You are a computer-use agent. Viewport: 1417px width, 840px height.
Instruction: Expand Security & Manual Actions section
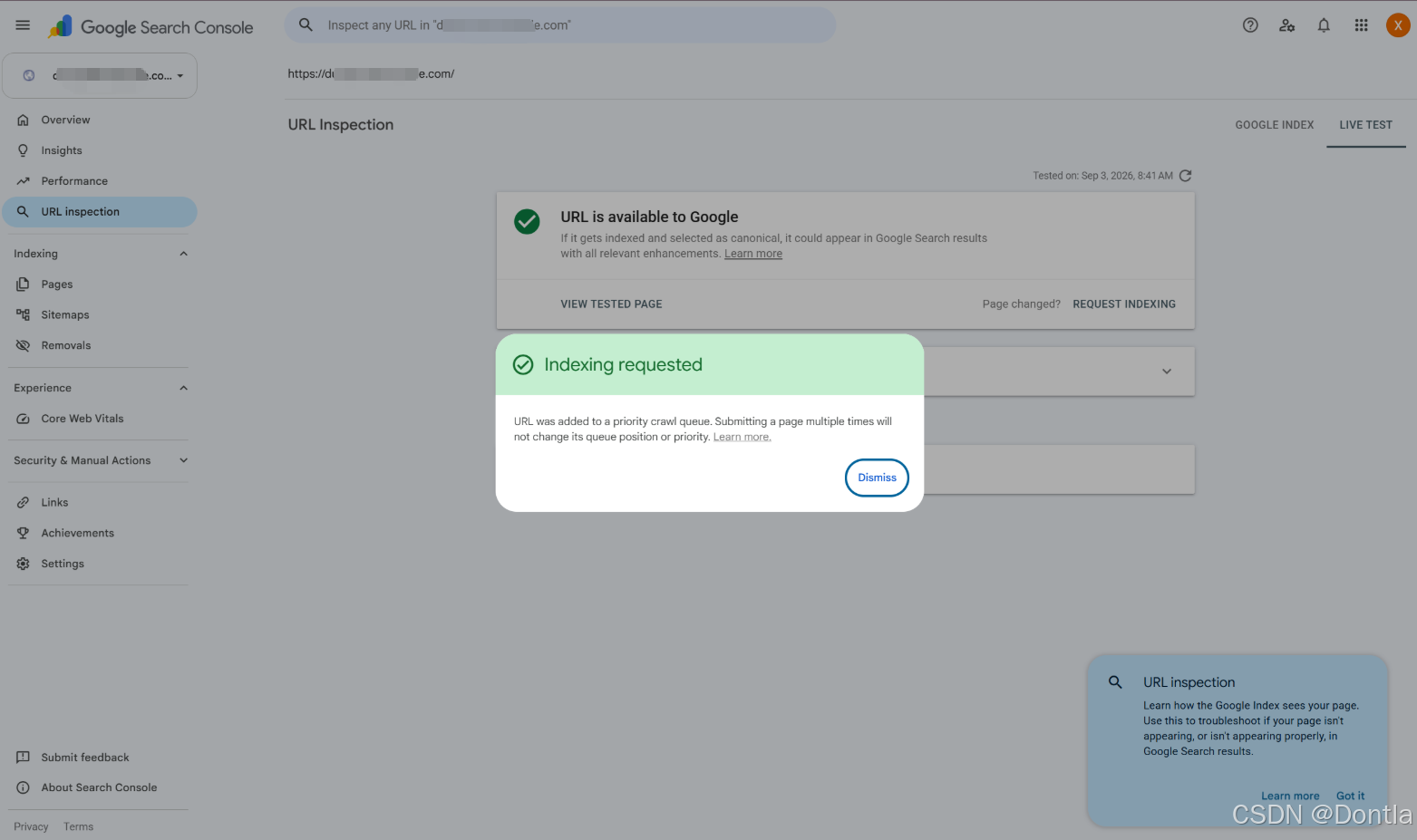pos(183,460)
